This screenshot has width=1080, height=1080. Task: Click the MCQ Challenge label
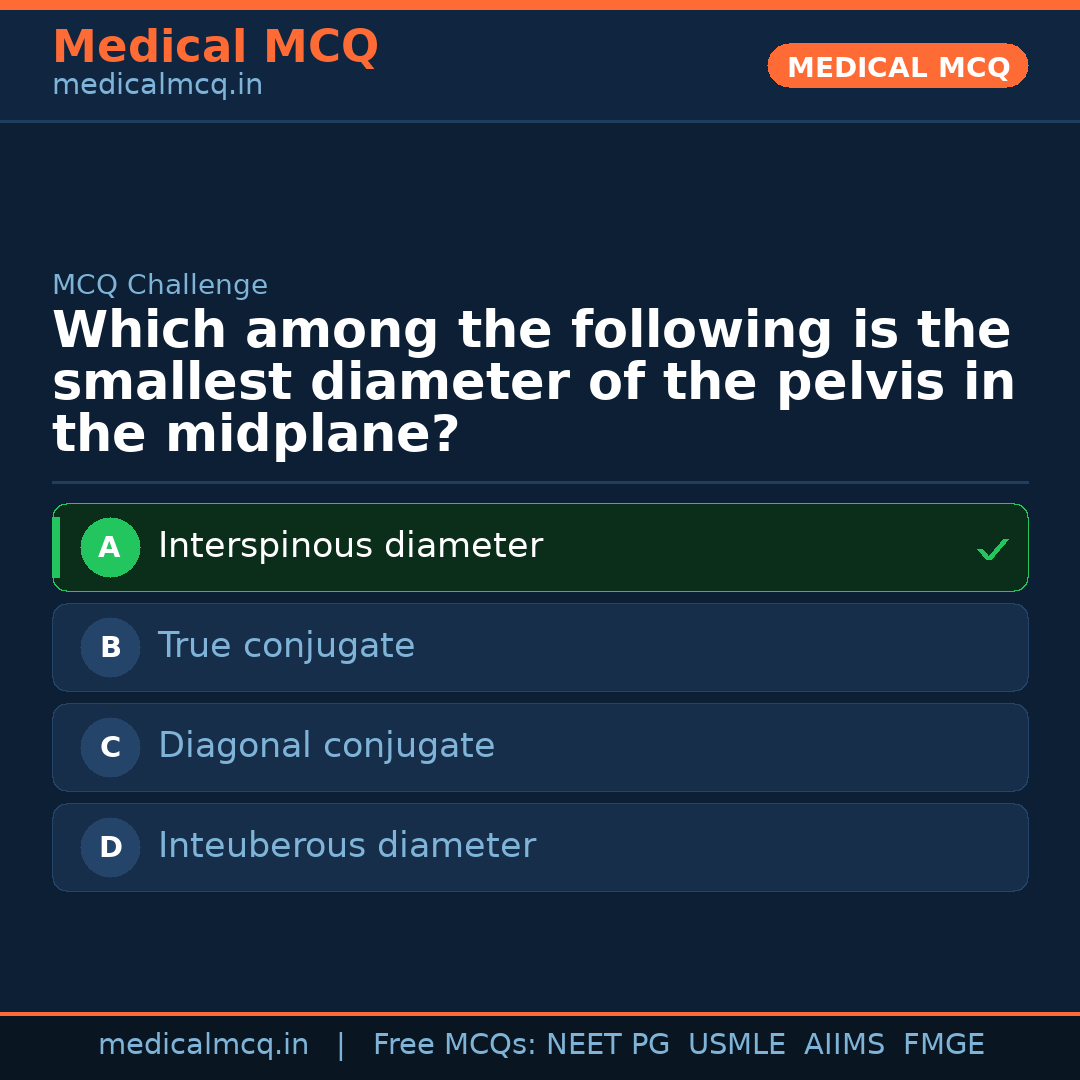click(x=160, y=285)
